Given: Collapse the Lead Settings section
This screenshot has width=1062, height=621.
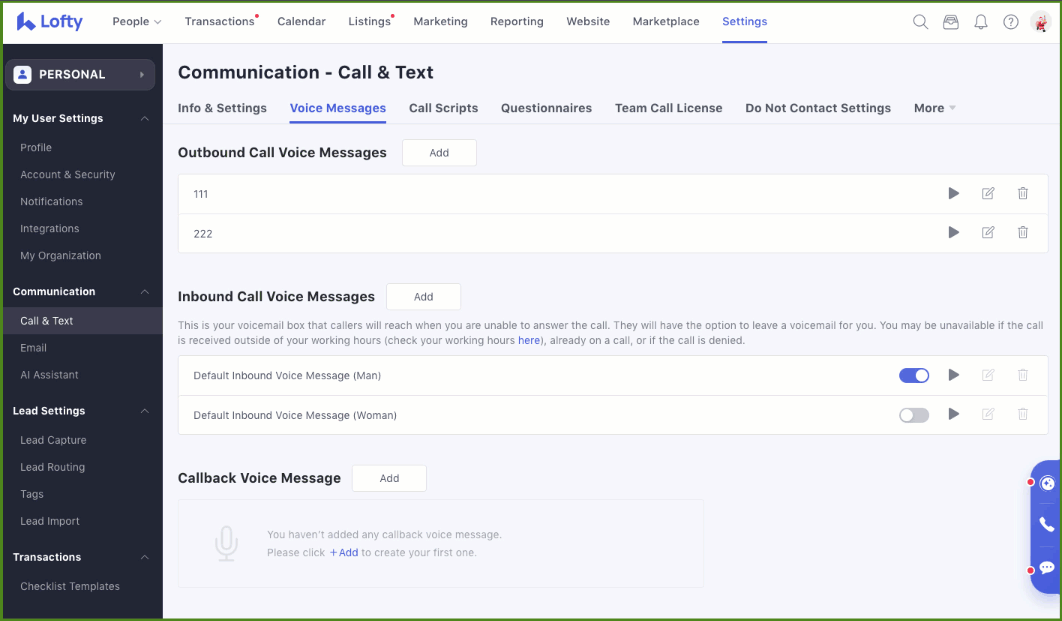Looking at the screenshot, I should click(x=144, y=411).
